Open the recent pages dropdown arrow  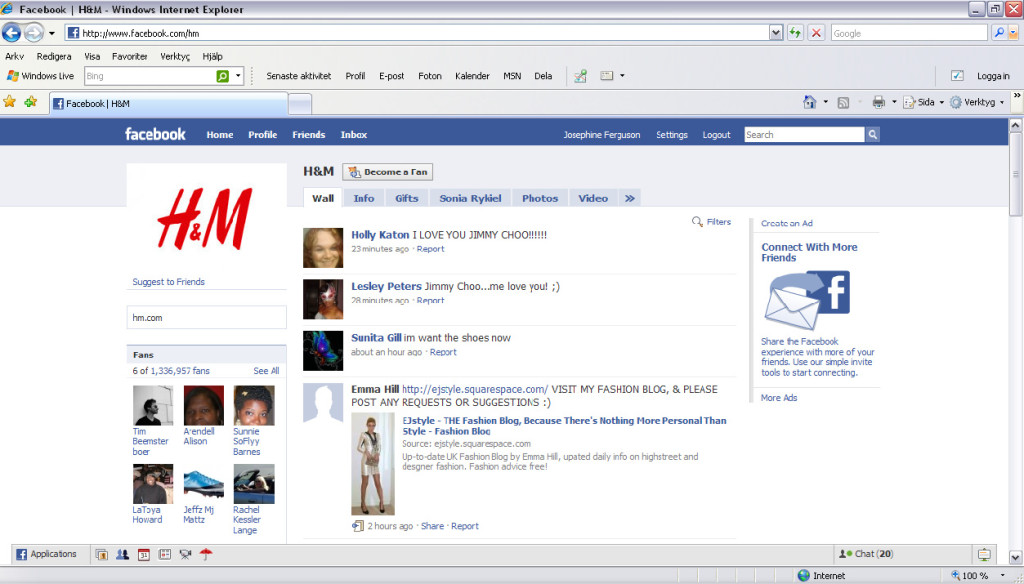52,33
